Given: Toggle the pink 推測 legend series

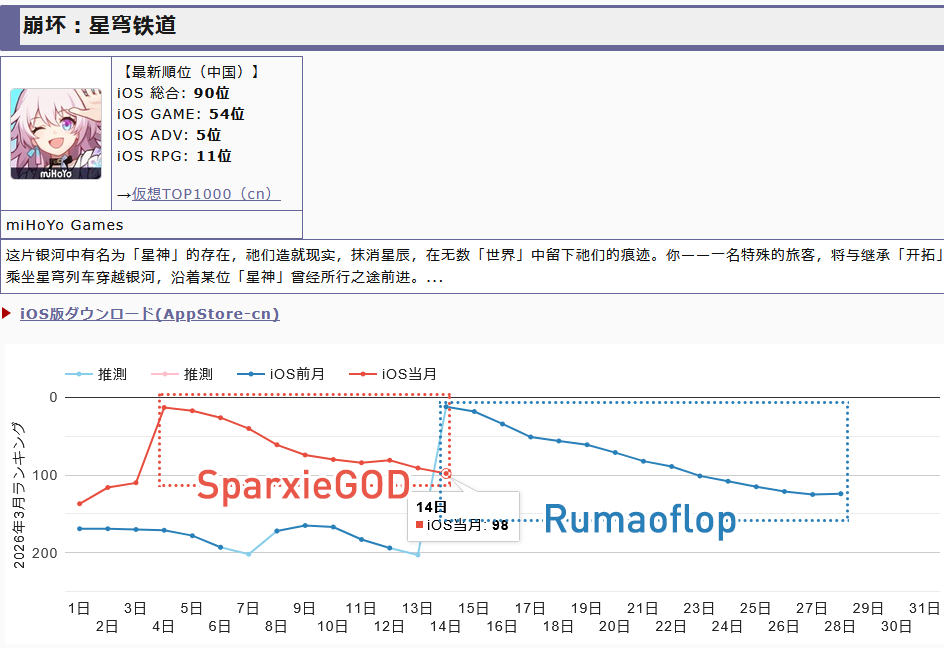Looking at the screenshot, I should 182,374.
